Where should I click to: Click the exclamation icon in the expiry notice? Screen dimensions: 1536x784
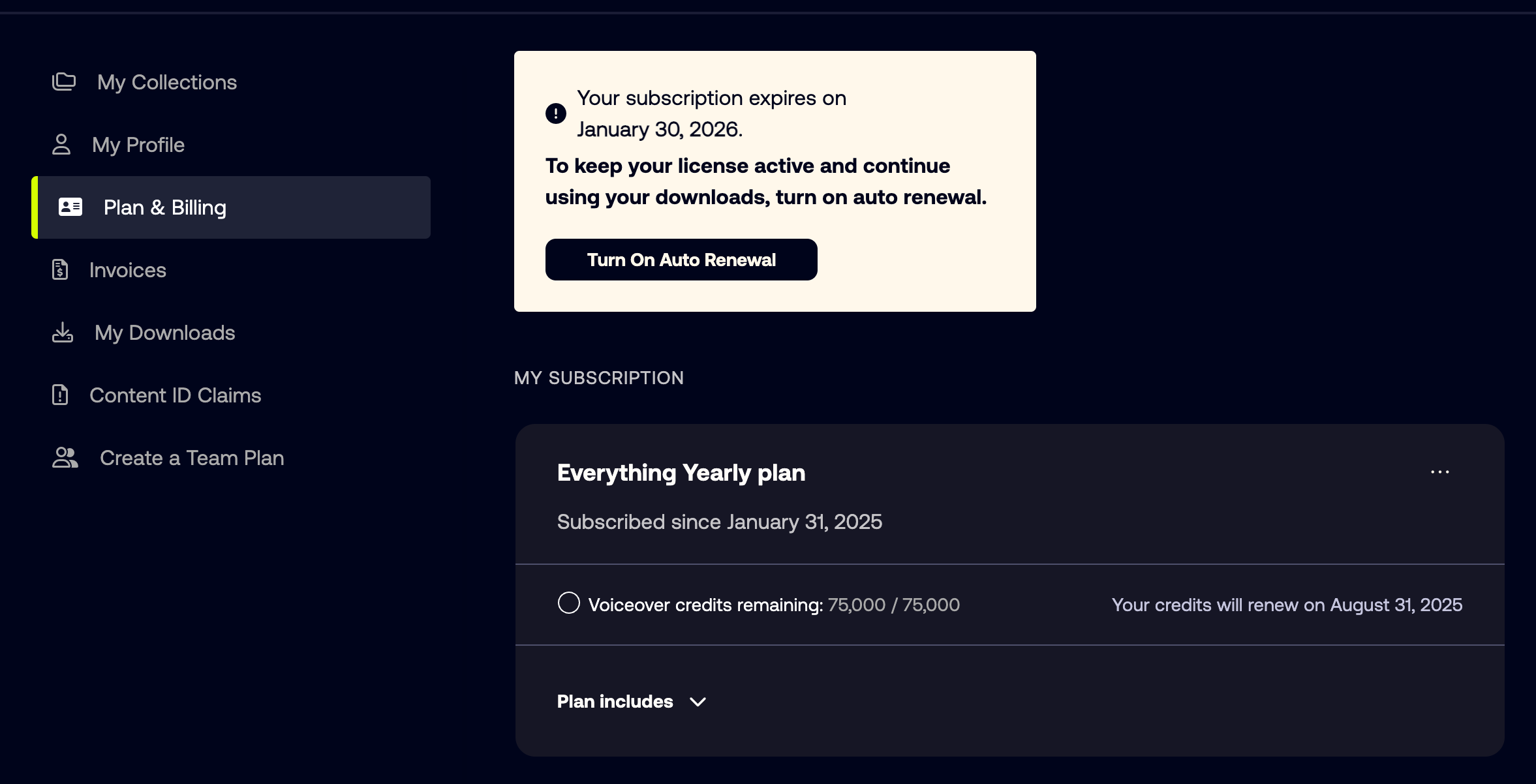(555, 112)
